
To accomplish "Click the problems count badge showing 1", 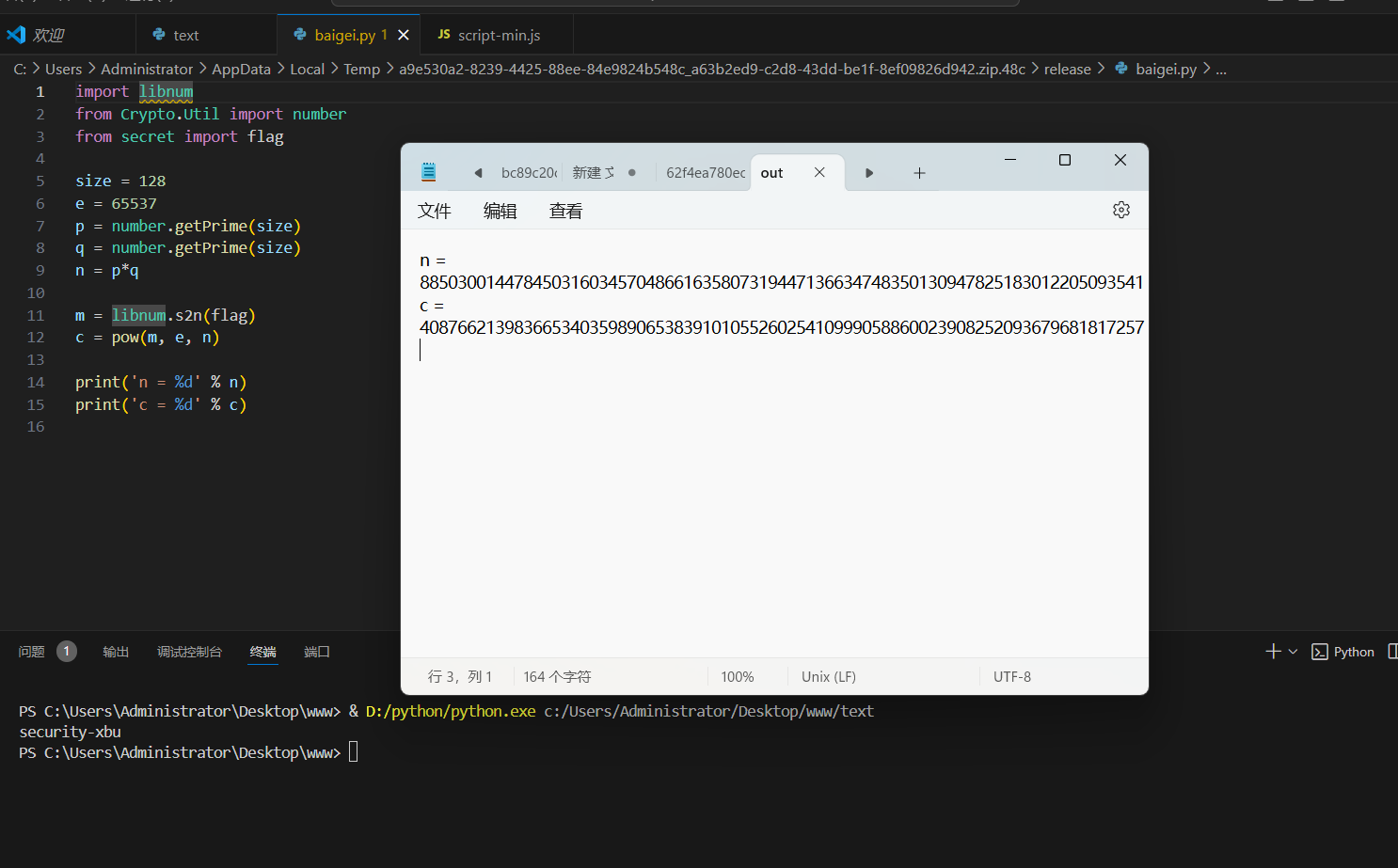I will (67, 651).
